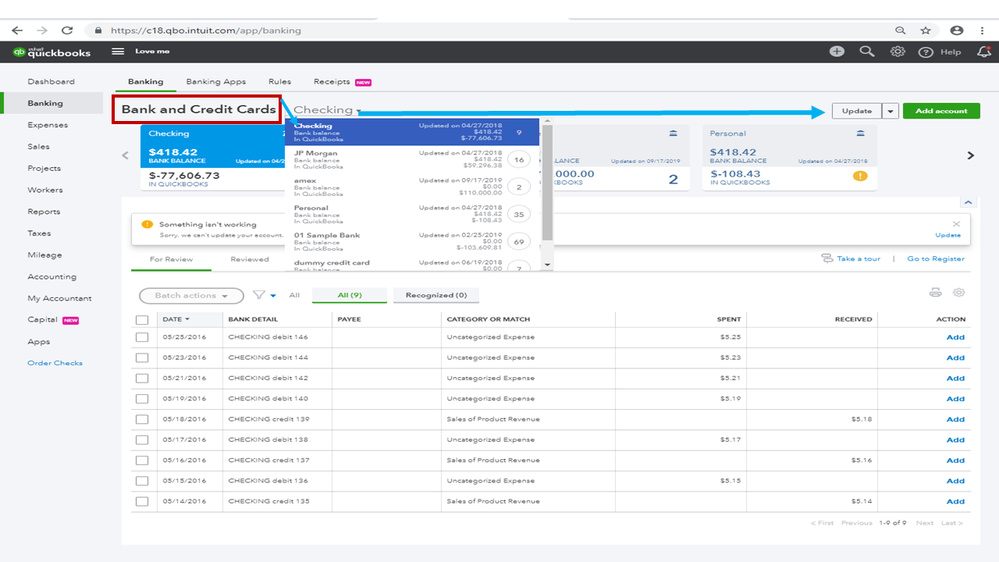Viewport: 999px width, 562px height.
Task: Click the browser back arrow
Action: point(17,31)
